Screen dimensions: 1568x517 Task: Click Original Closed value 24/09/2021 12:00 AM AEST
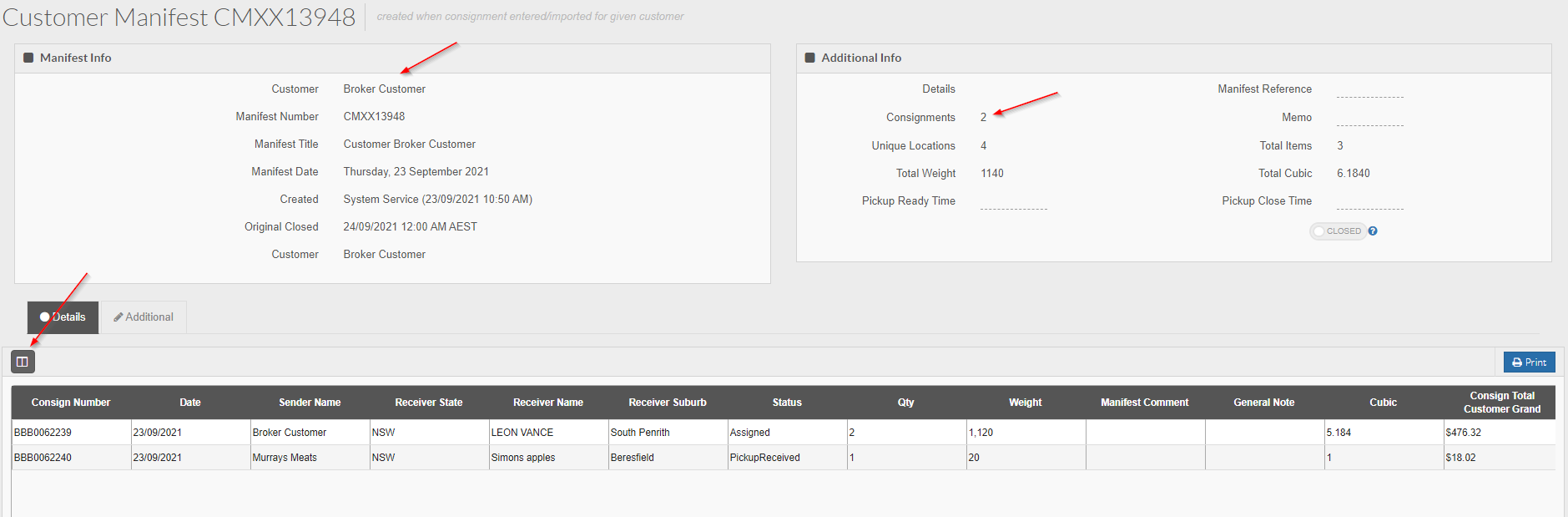click(411, 227)
